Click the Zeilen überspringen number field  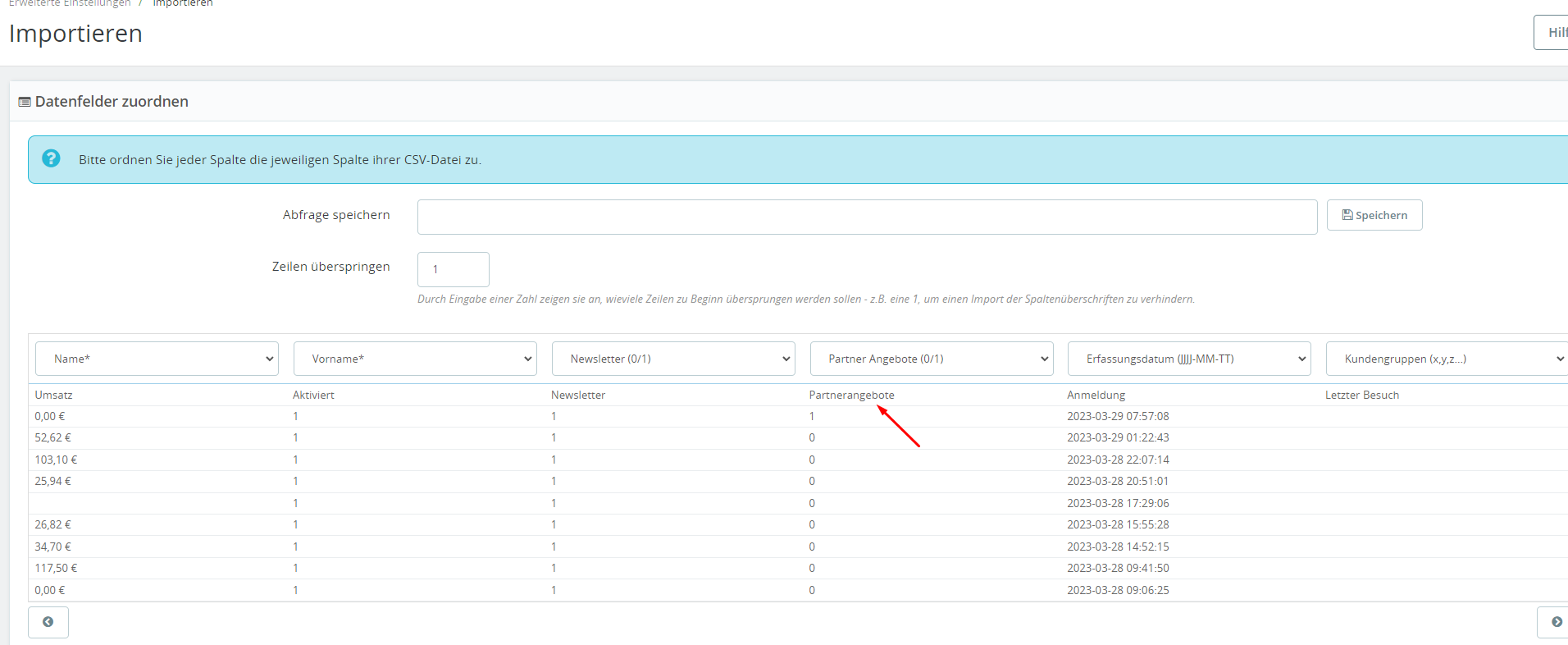[x=454, y=269]
